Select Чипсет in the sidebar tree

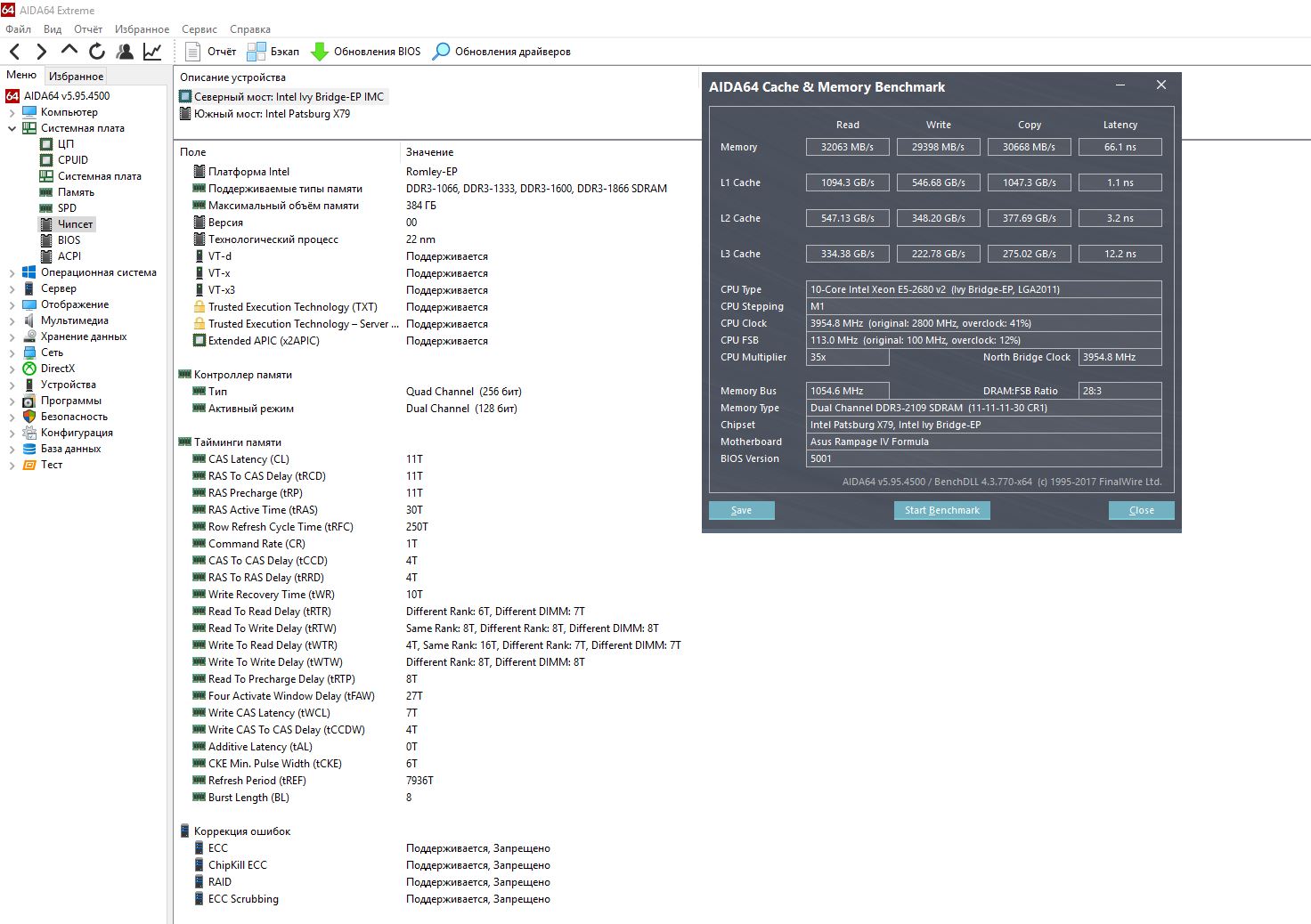click(x=75, y=224)
